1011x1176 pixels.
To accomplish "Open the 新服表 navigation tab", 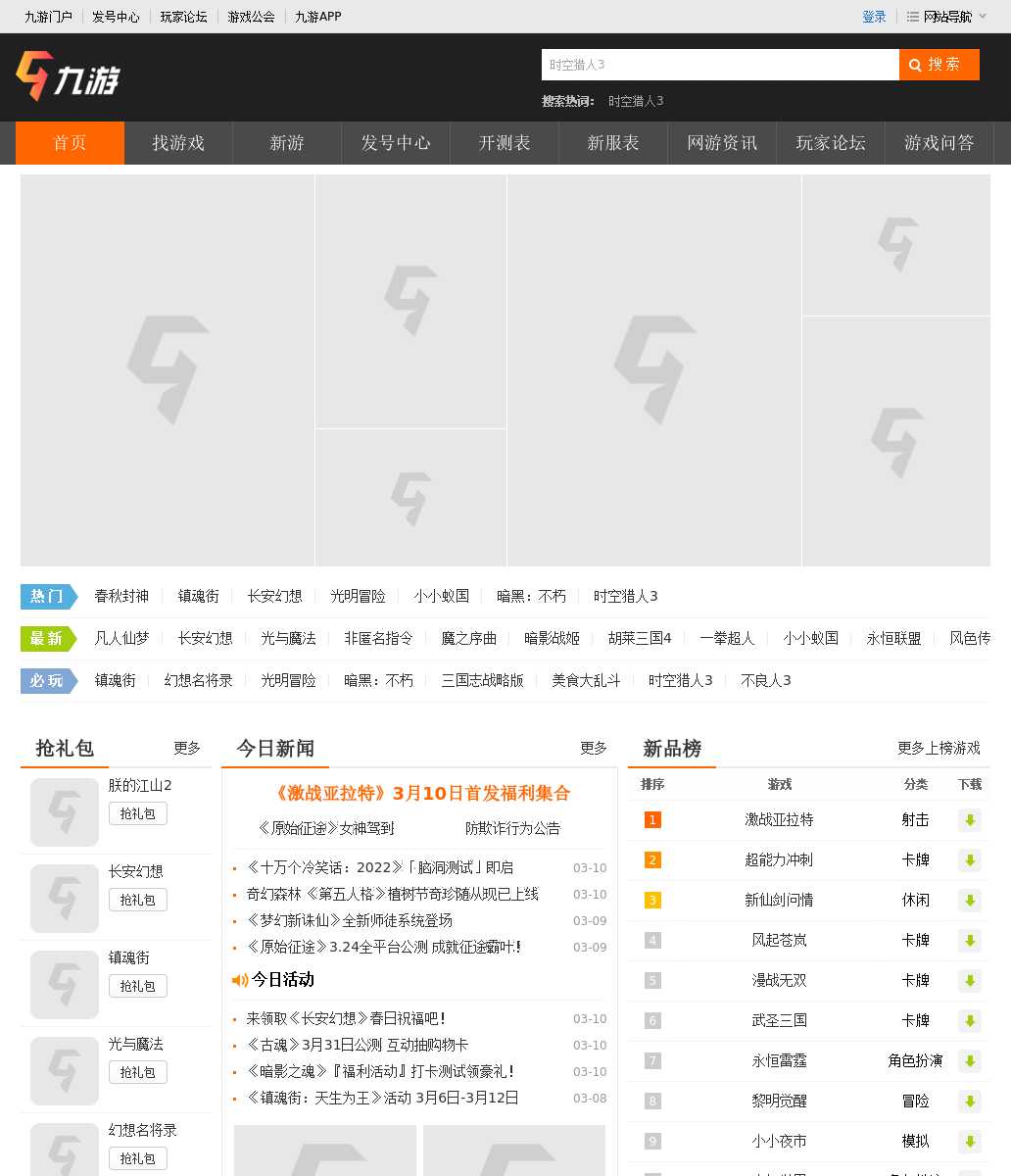I will click(613, 143).
